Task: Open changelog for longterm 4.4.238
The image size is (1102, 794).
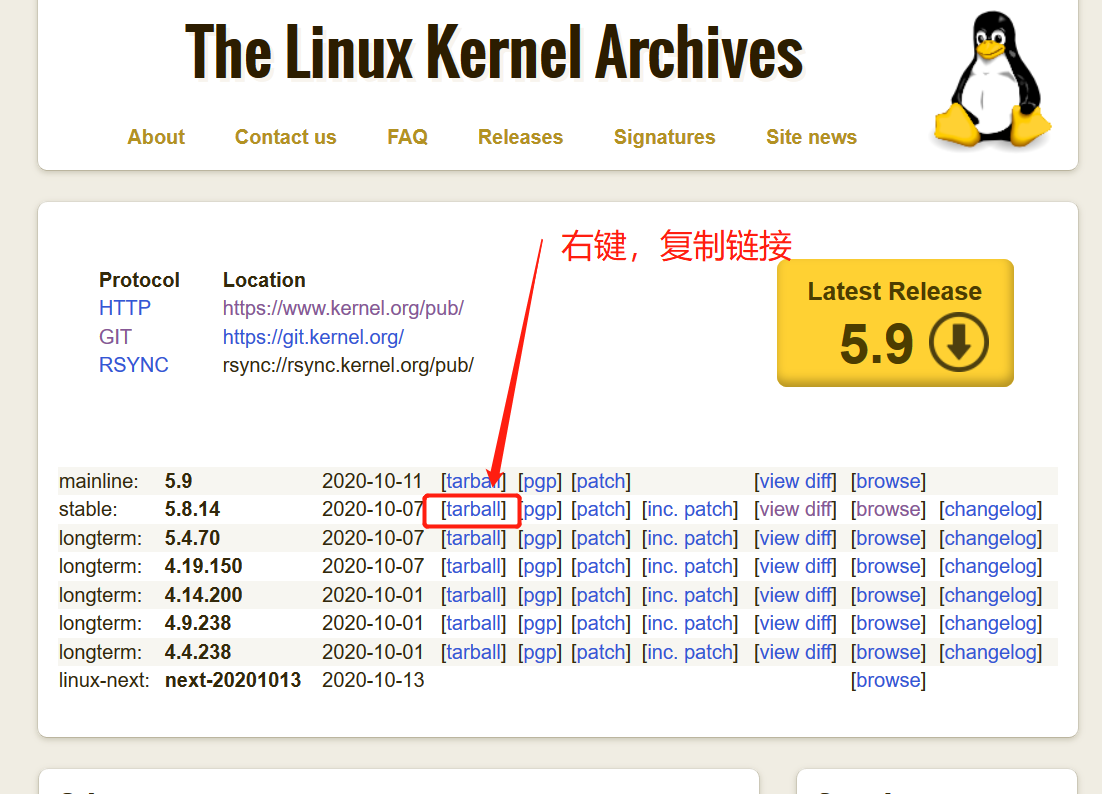Action: (x=991, y=652)
